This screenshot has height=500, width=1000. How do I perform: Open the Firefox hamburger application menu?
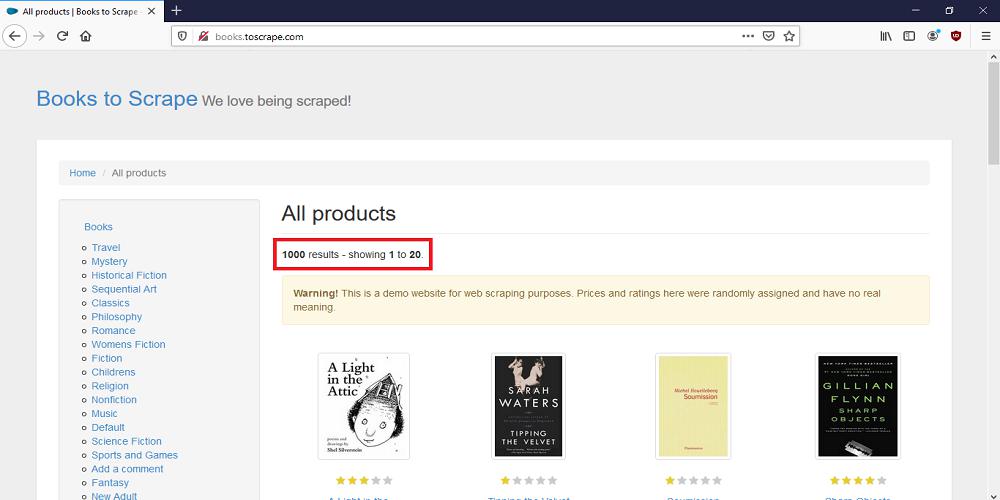[x=985, y=36]
